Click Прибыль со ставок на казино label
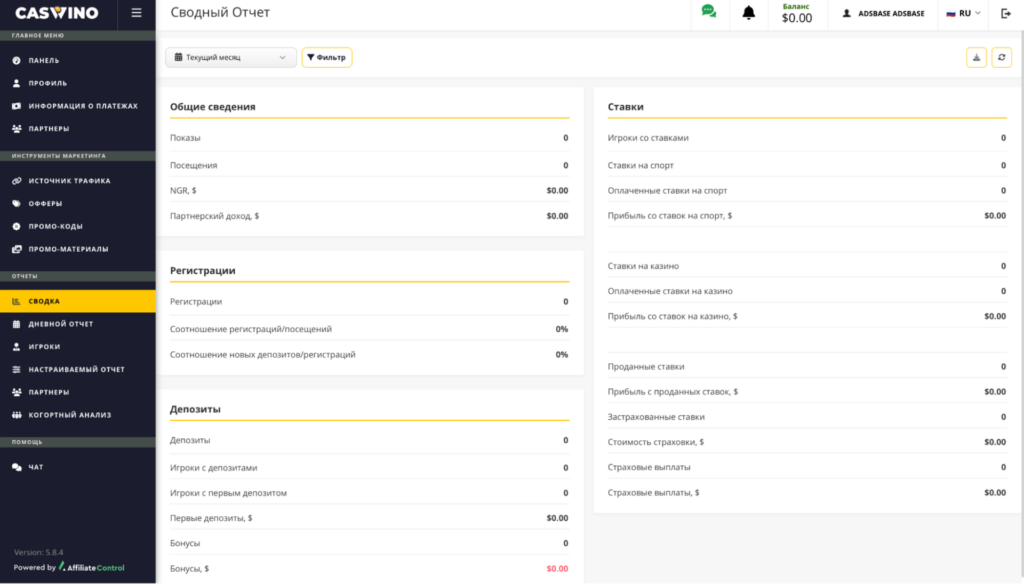 pos(673,316)
